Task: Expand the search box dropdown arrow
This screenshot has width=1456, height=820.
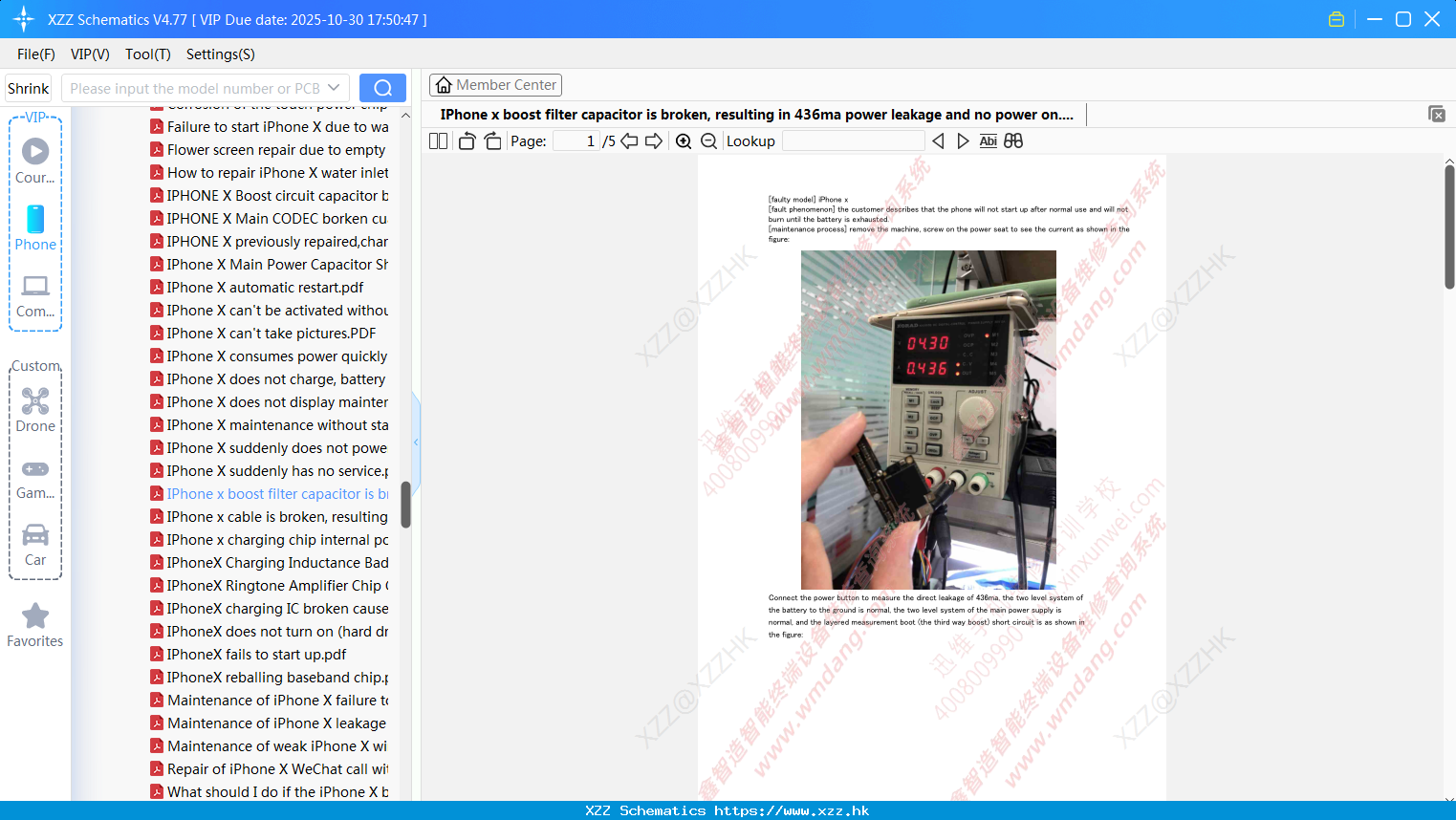Action: [334, 88]
